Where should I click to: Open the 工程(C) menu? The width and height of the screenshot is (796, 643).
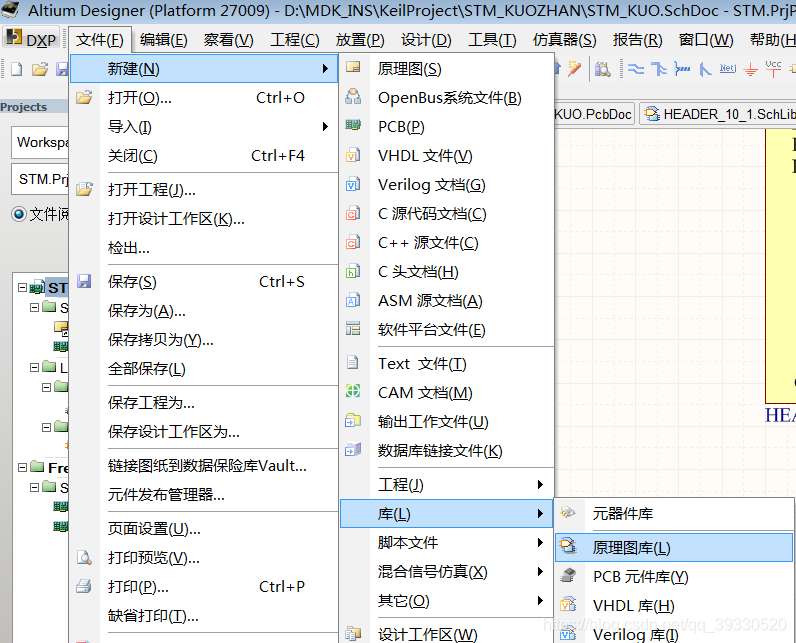pos(294,40)
